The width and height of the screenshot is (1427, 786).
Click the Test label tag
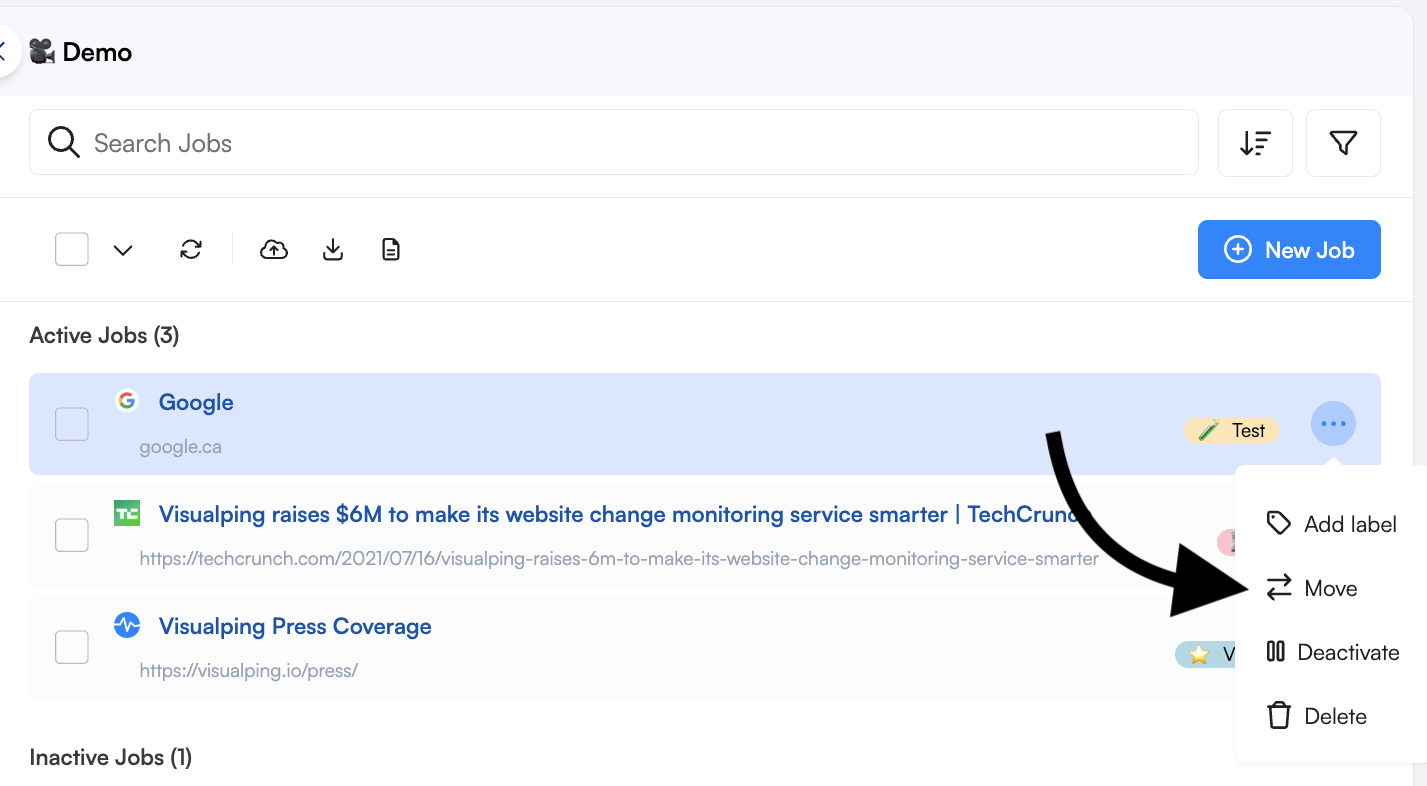(1232, 430)
